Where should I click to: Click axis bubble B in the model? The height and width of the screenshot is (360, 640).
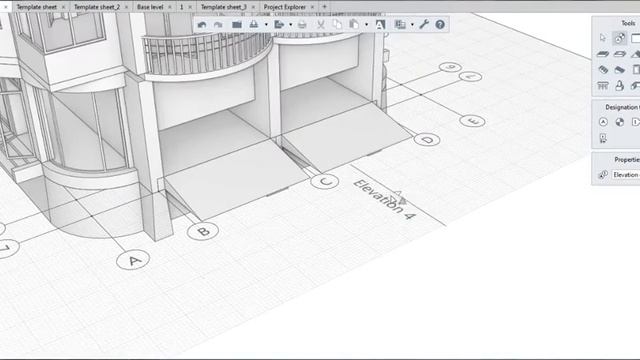coord(203,231)
